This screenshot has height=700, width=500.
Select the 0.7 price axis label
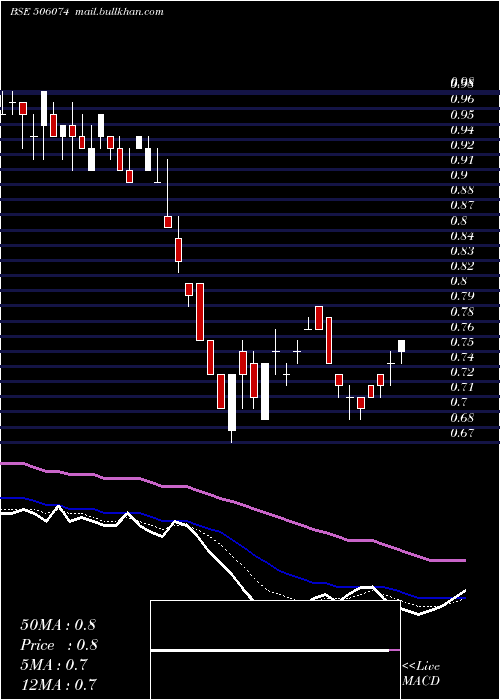(459, 402)
